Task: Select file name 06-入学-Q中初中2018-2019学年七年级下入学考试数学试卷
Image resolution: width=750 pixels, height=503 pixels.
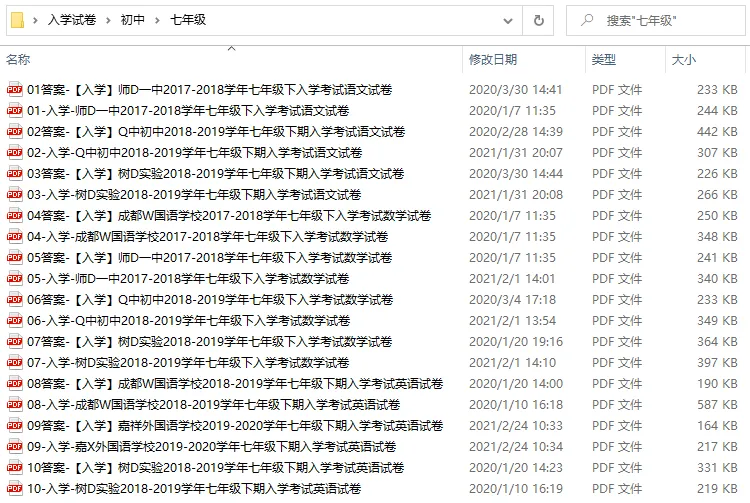Action: [188, 320]
